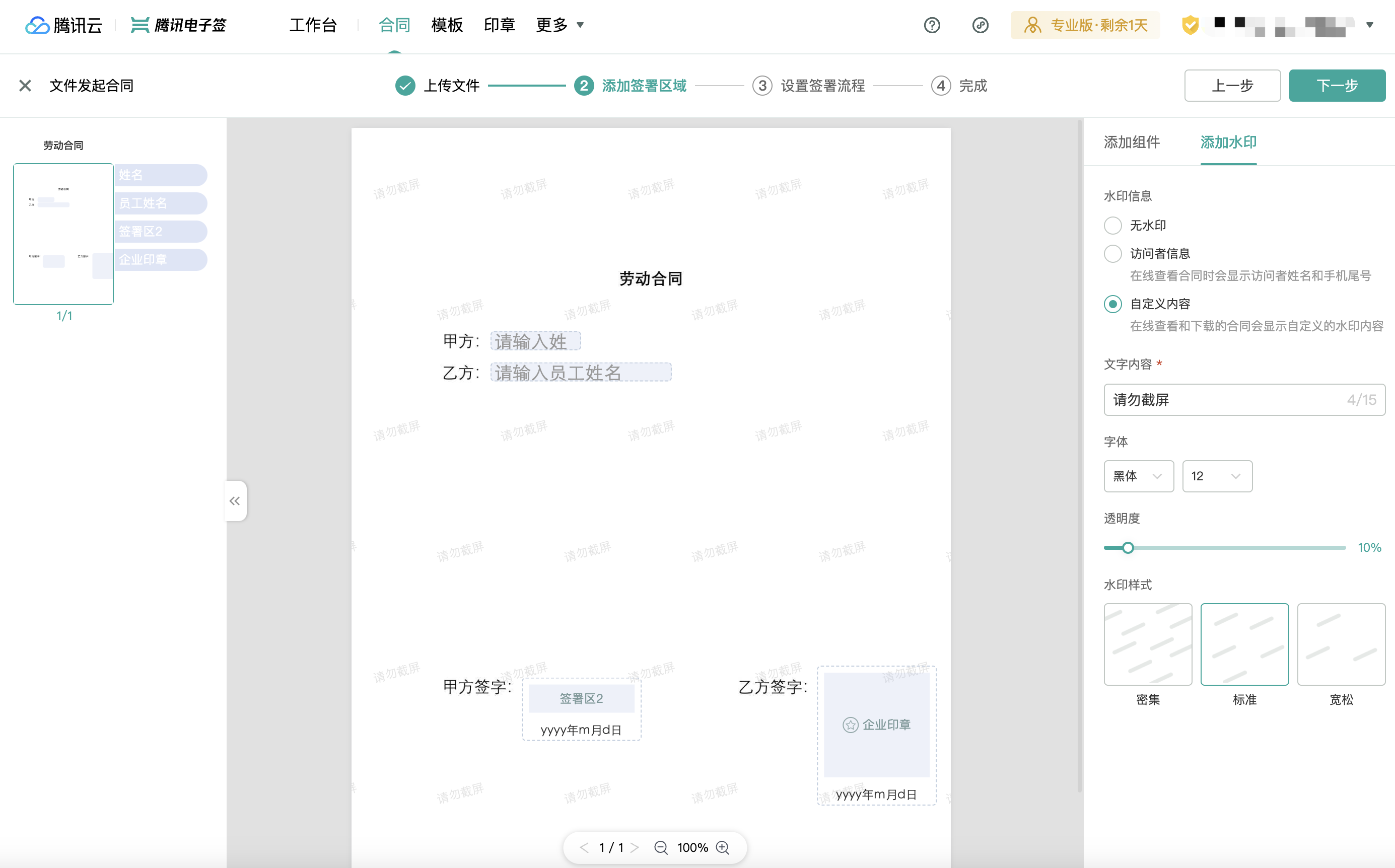
Task: Click the 100% zoom level text
Action: [x=692, y=847]
